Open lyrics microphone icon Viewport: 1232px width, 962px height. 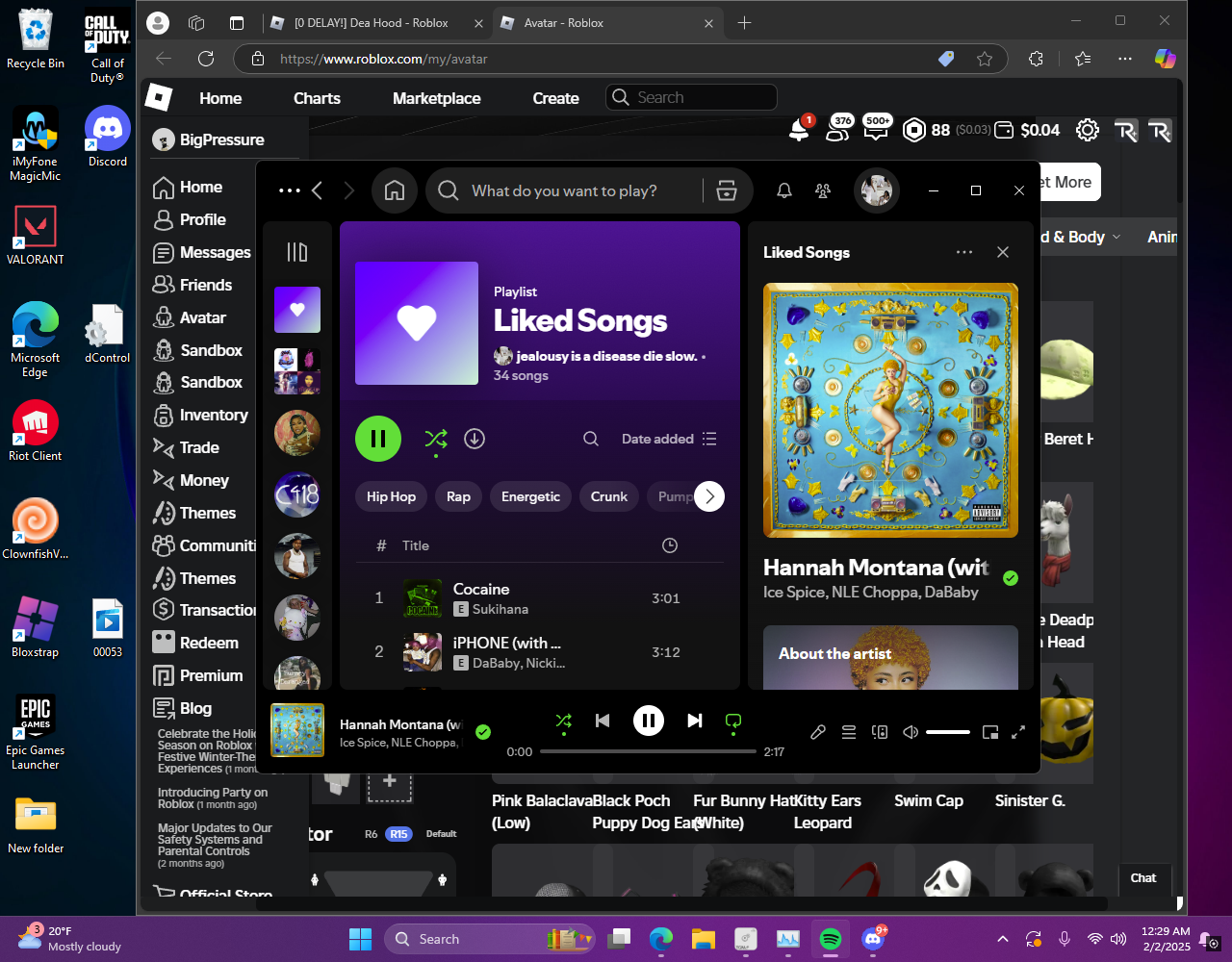point(818,732)
